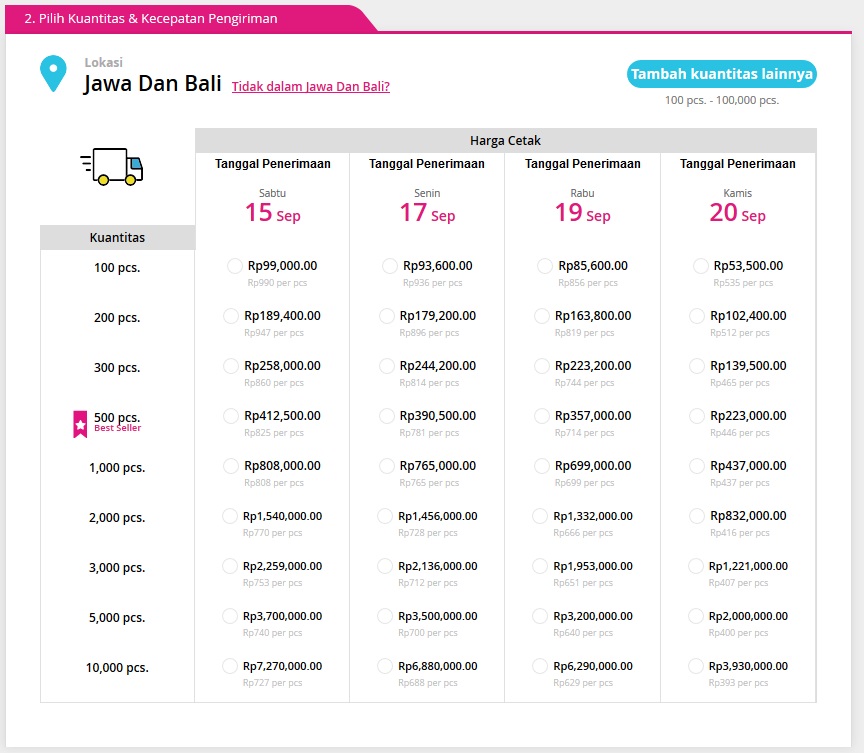Click the '15 Sep' delivery date header

(272, 213)
